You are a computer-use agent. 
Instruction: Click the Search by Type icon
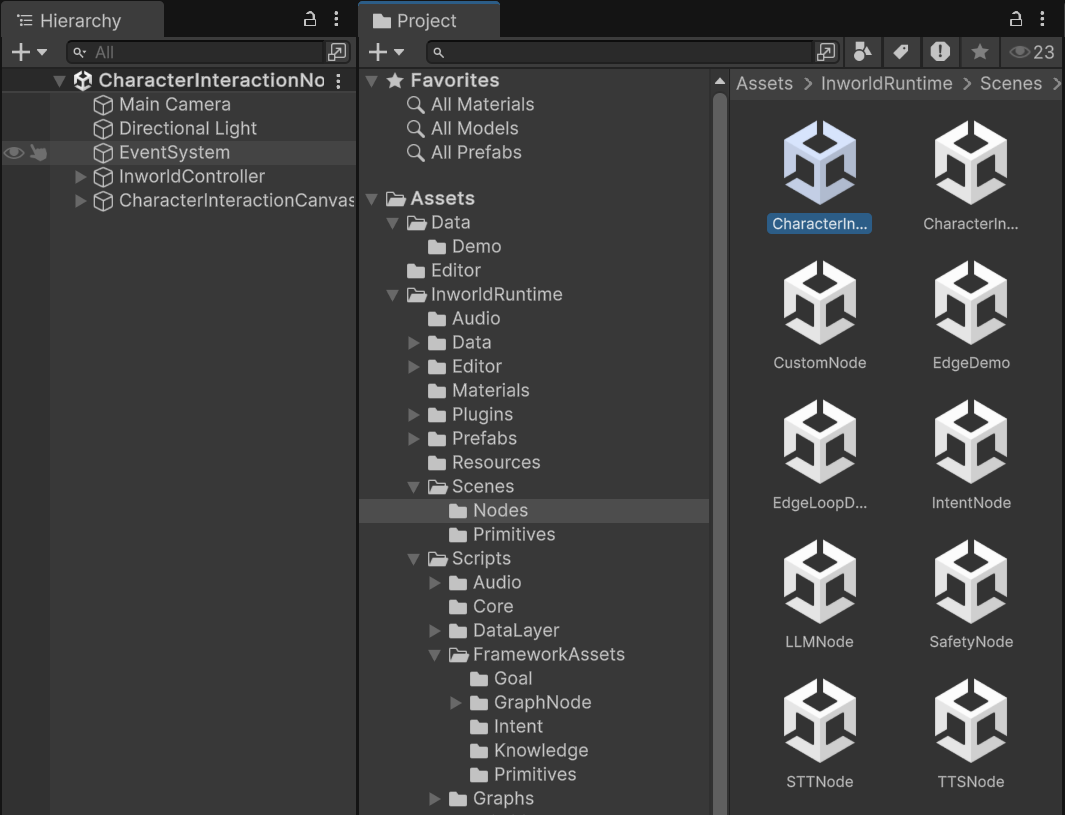pyautogui.click(x=863, y=52)
